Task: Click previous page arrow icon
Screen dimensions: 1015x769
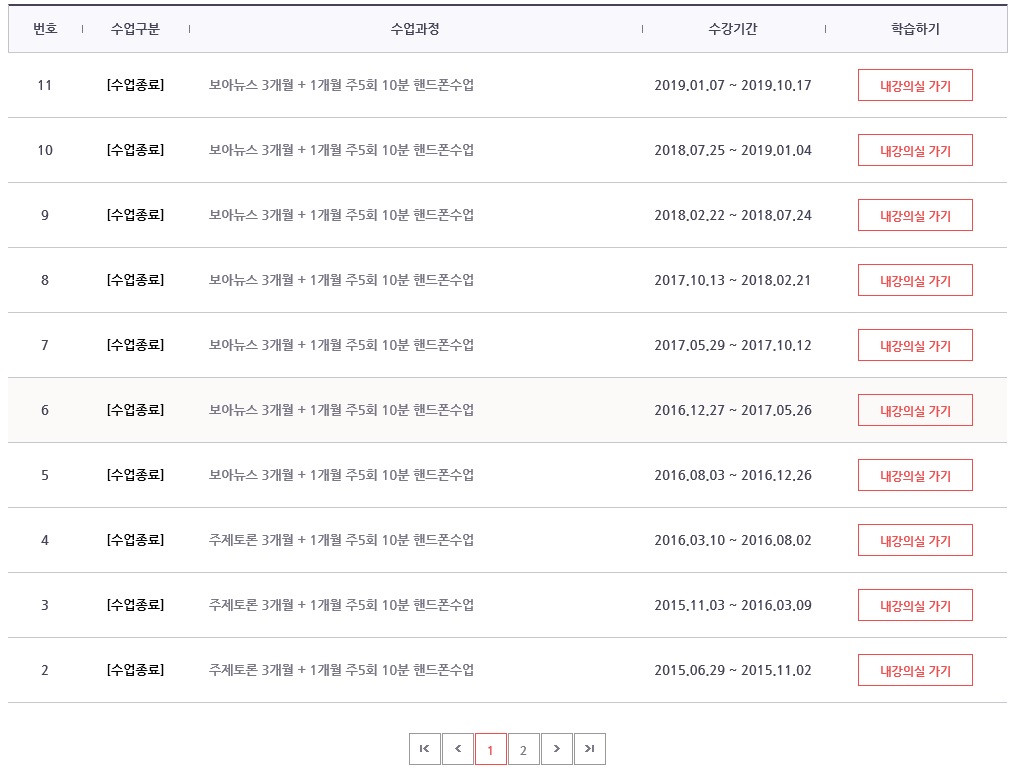Action: point(457,749)
